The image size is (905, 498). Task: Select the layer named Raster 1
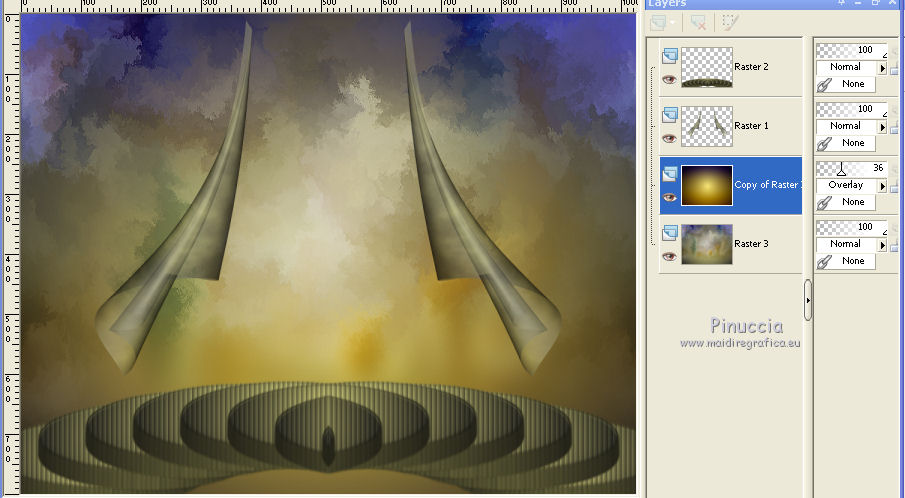[x=751, y=126]
